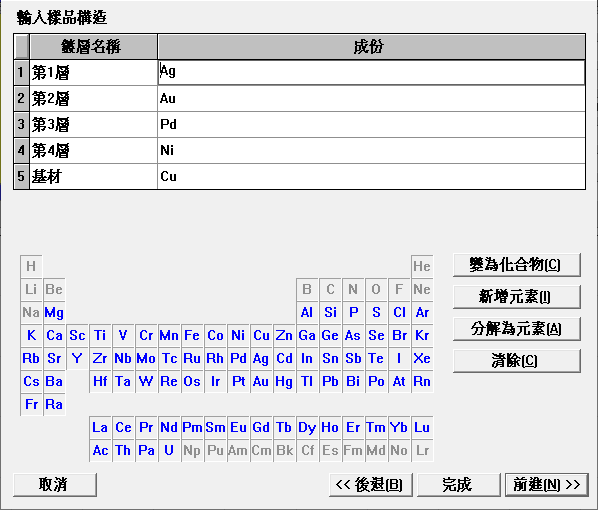Click the 清除 button
The height and width of the screenshot is (510, 598).
pos(516,360)
